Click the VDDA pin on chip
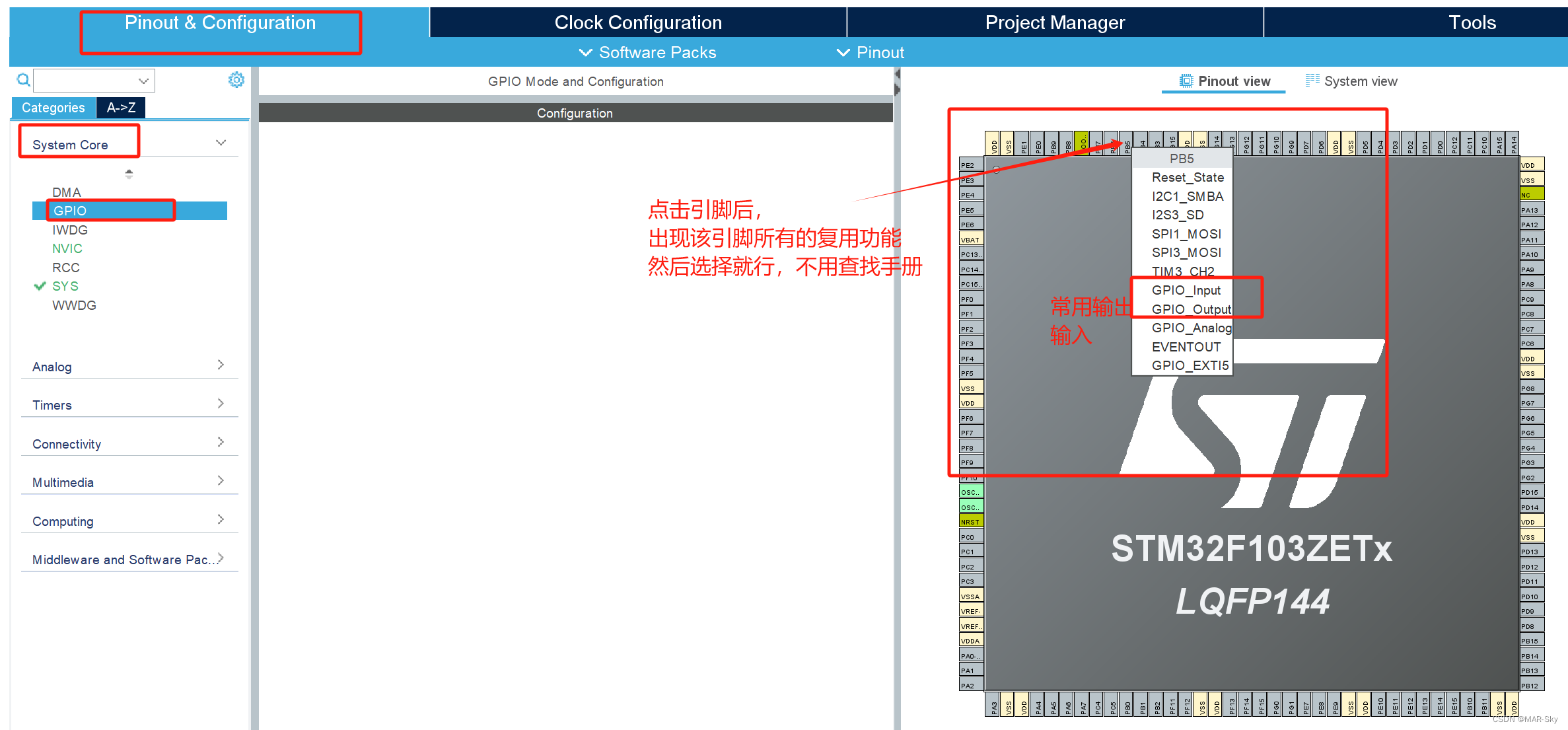 [x=971, y=641]
